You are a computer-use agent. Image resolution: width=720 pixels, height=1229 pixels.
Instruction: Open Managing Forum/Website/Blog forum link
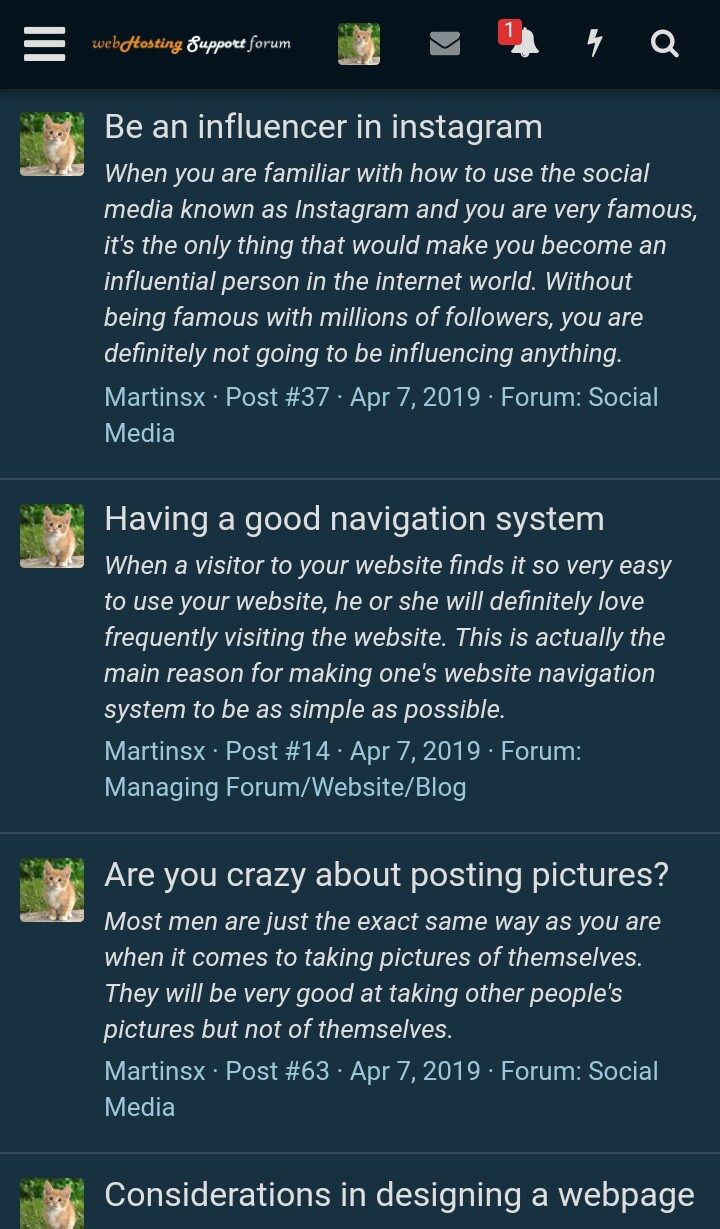[285, 787]
